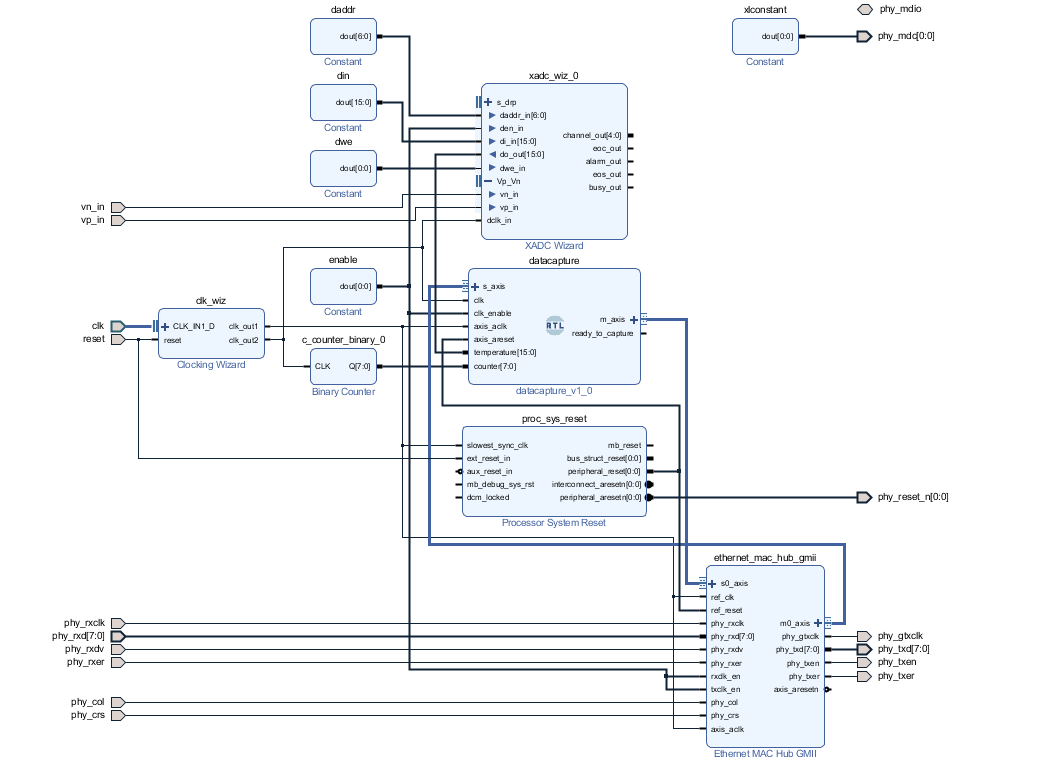Viewport: 1063px width, 764px height.
Task: Click the phy_mdc[0:0] output port symbol
Action: tap(864, 36)
